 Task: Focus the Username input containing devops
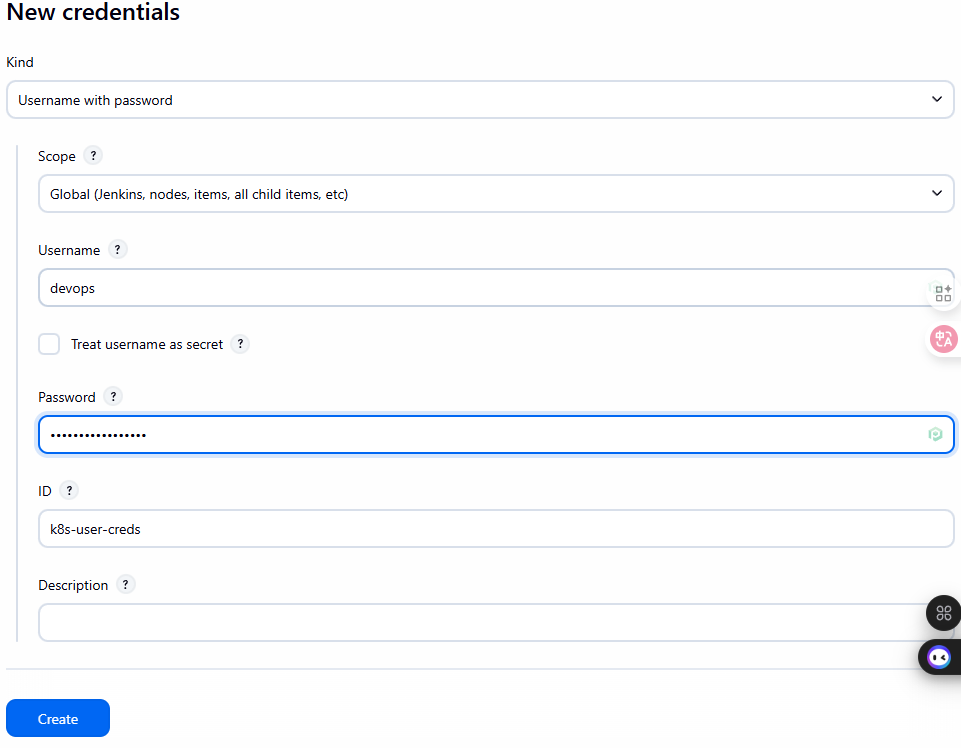(480, 288)
